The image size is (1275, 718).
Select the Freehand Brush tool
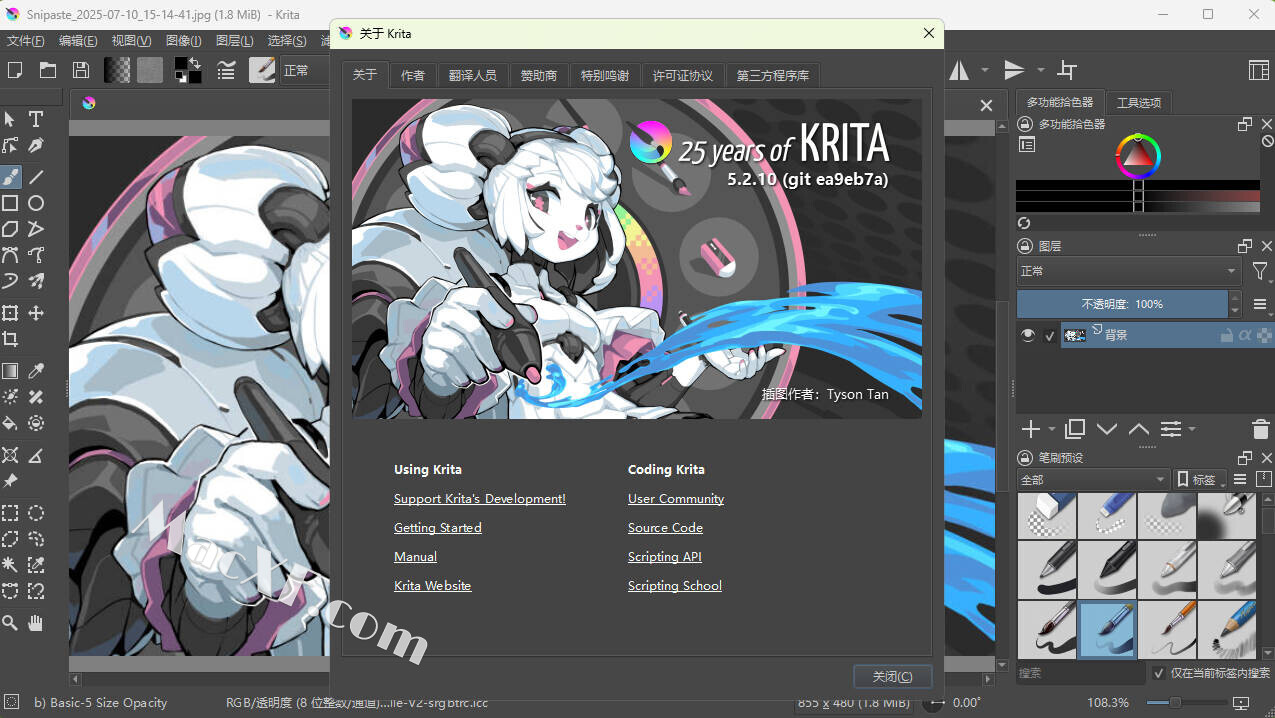[x=10, y=177]
